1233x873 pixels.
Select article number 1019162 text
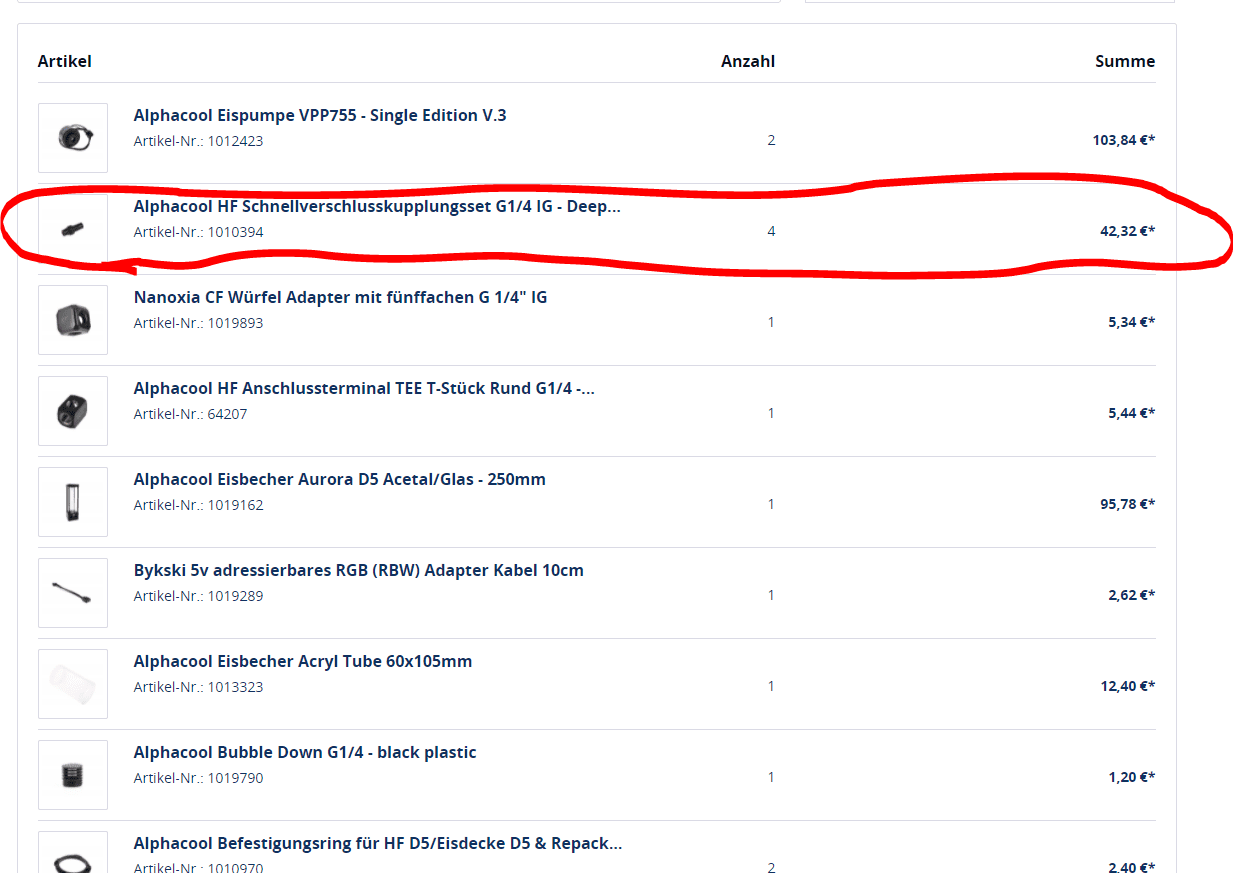pos(199,505)
